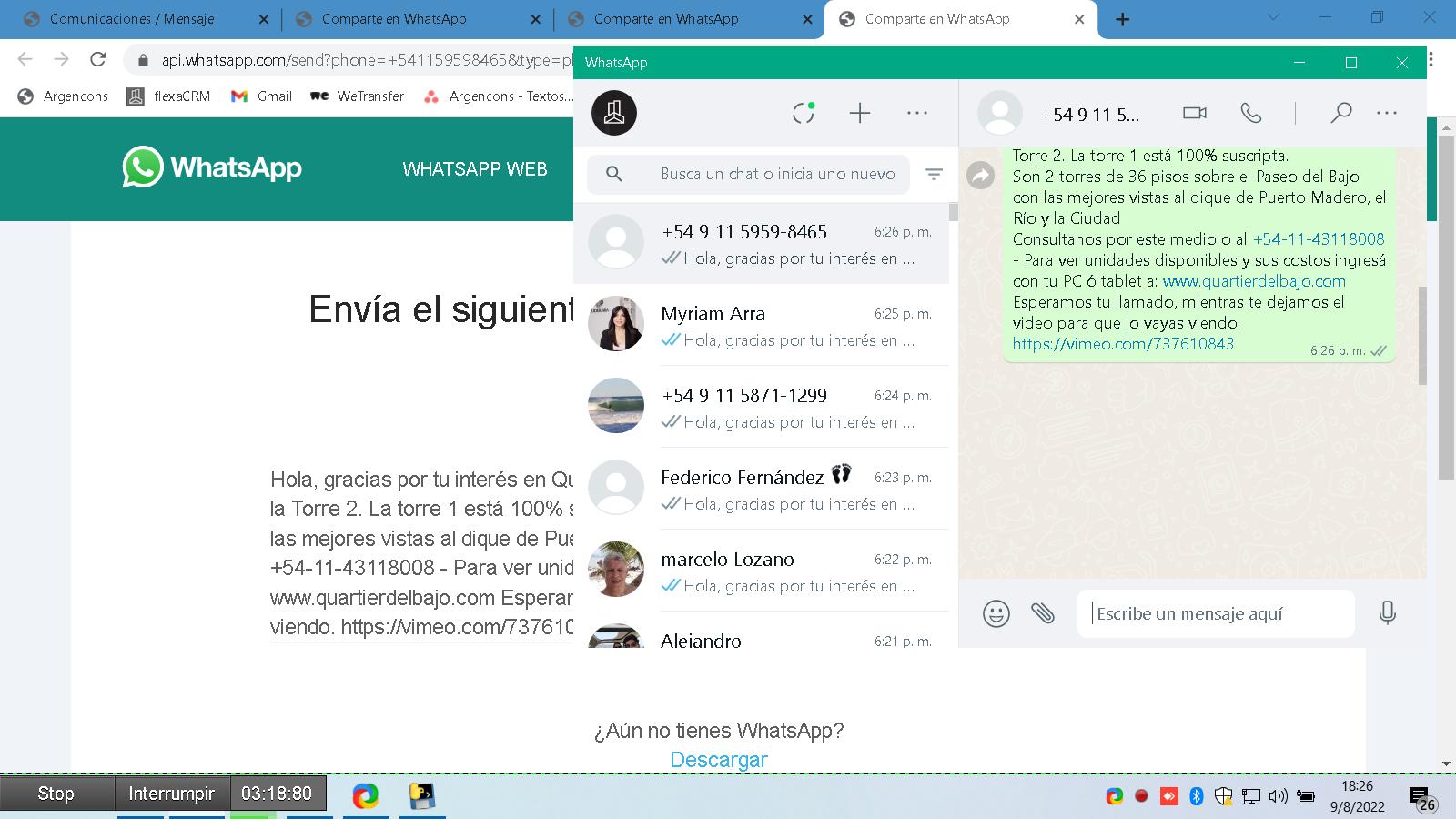
Task: Start a video call in open chat
Action: 1194,113
